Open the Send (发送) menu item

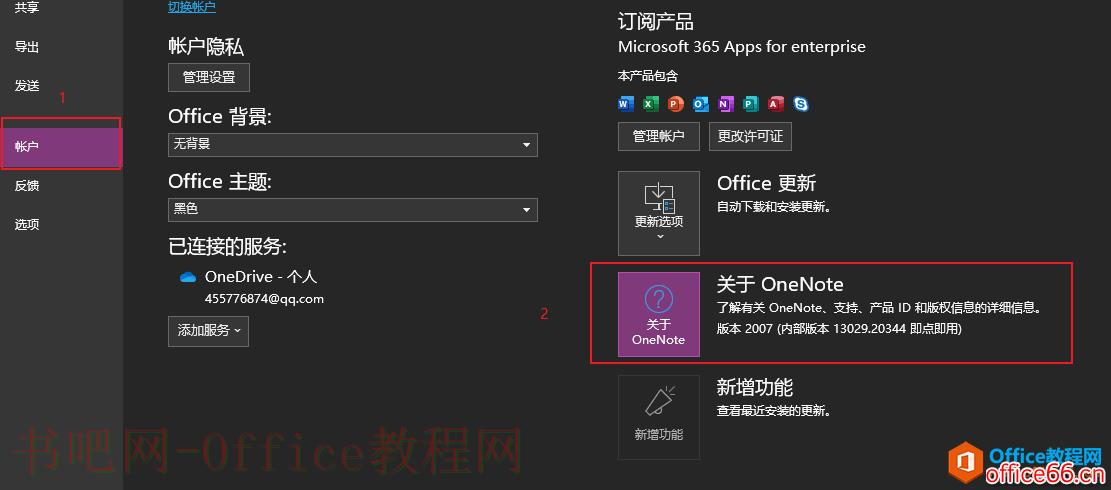click(27, 86)
